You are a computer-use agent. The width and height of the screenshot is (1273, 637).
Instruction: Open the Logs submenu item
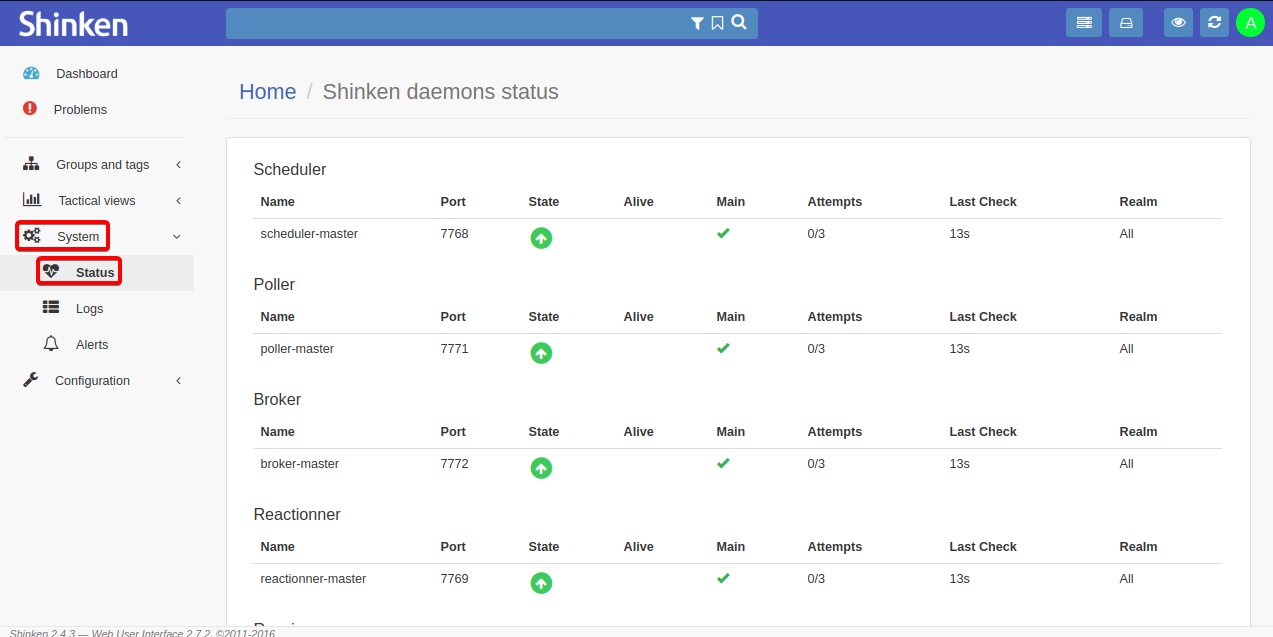click(89, 309)
